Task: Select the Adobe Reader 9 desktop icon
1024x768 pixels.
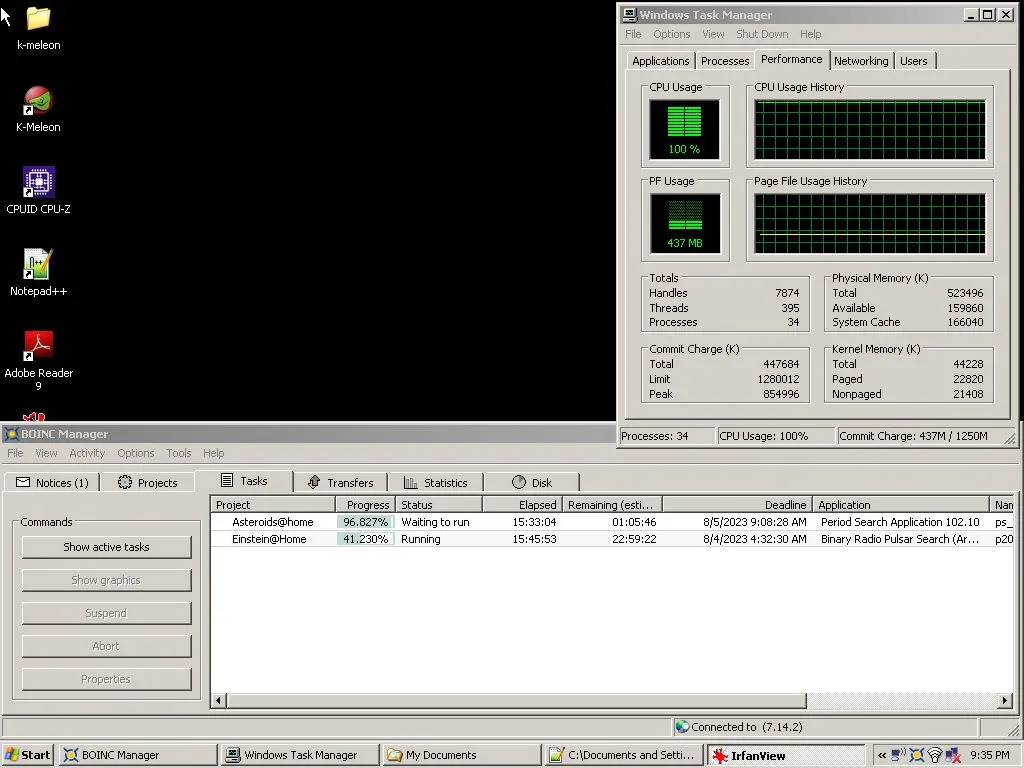Action: point(39,345)
